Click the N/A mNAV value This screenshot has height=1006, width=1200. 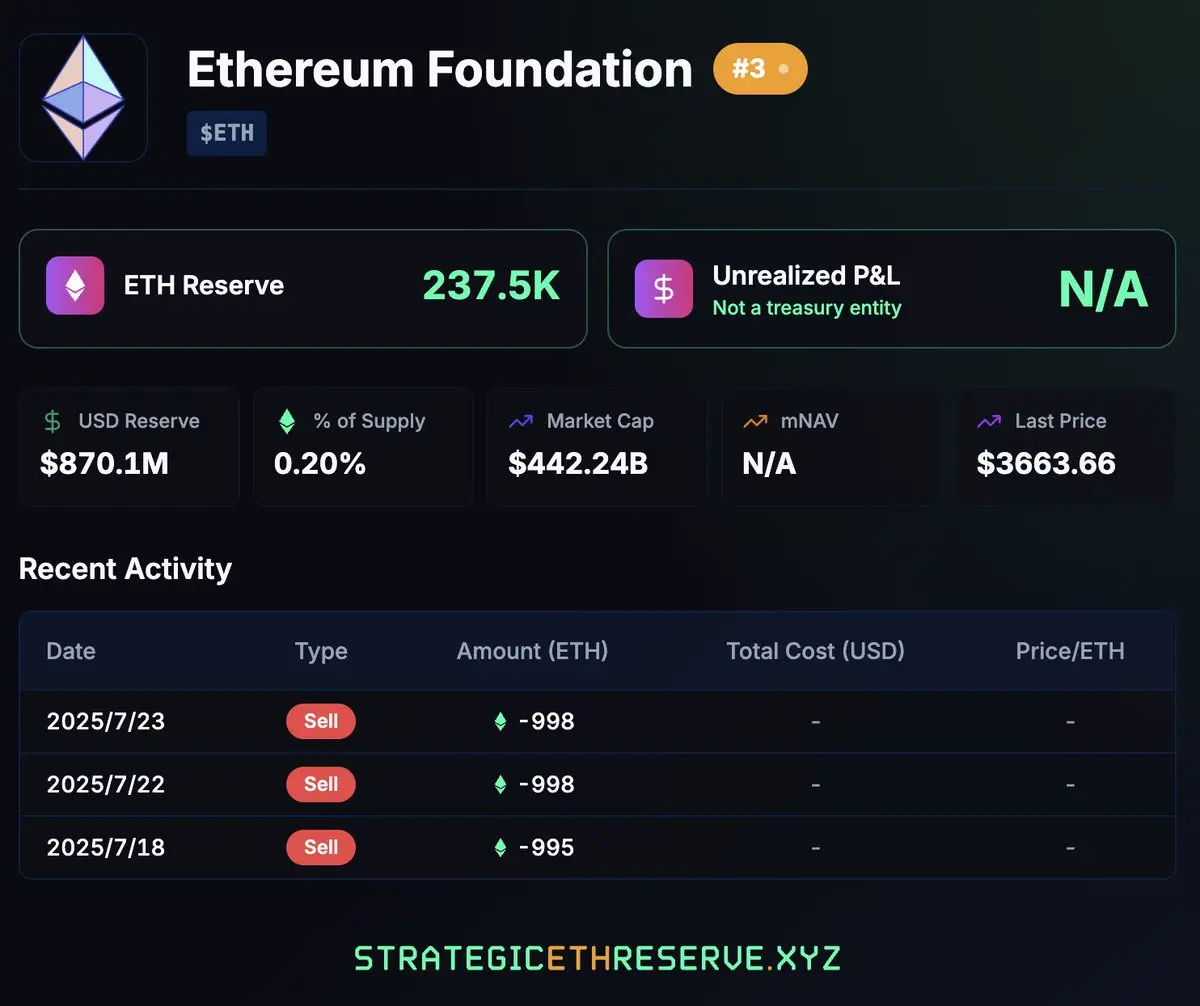click(769, 463)
